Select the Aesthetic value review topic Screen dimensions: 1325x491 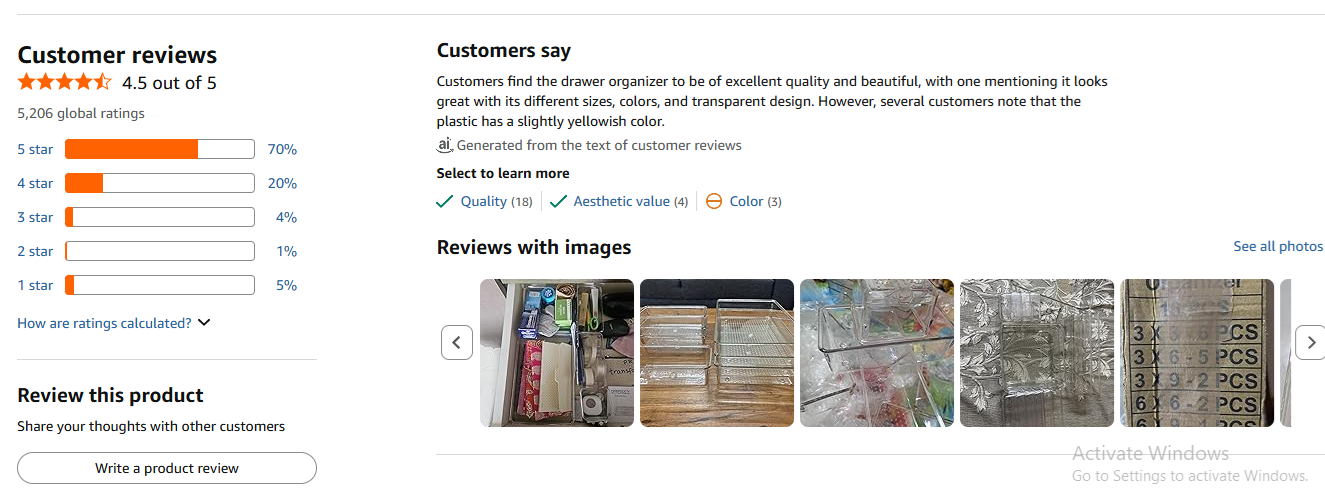click(621, 201)
